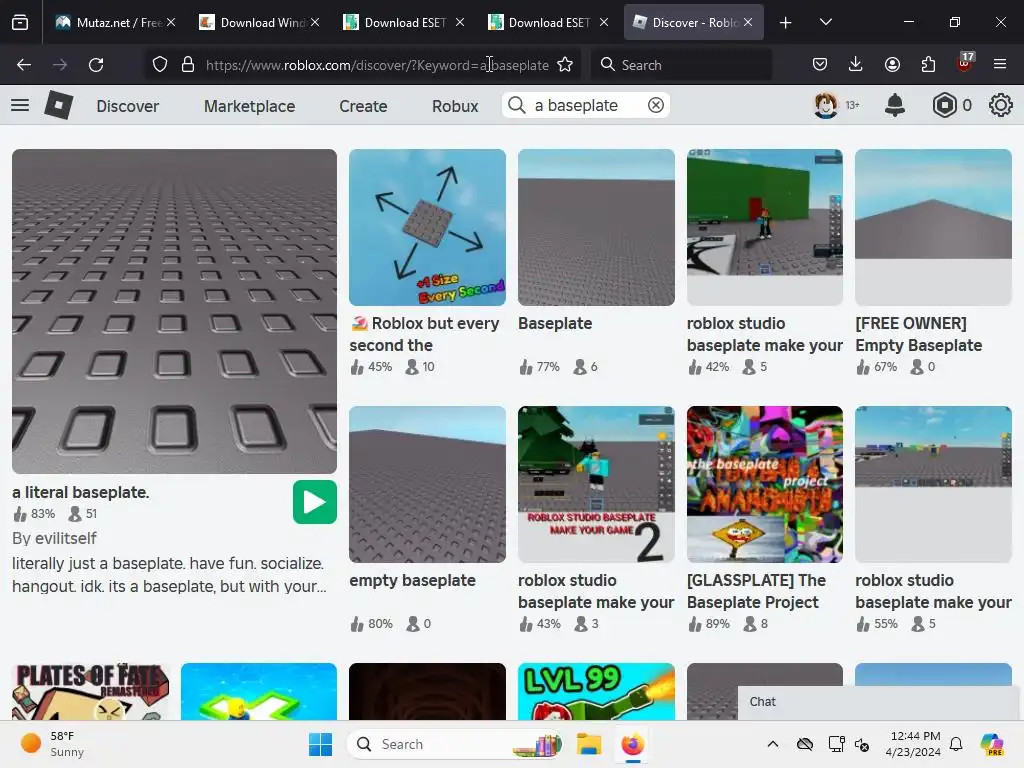Open the weather widget showing 58°F Sunny
1024x768 pixels.
click(x=54, y=744)
